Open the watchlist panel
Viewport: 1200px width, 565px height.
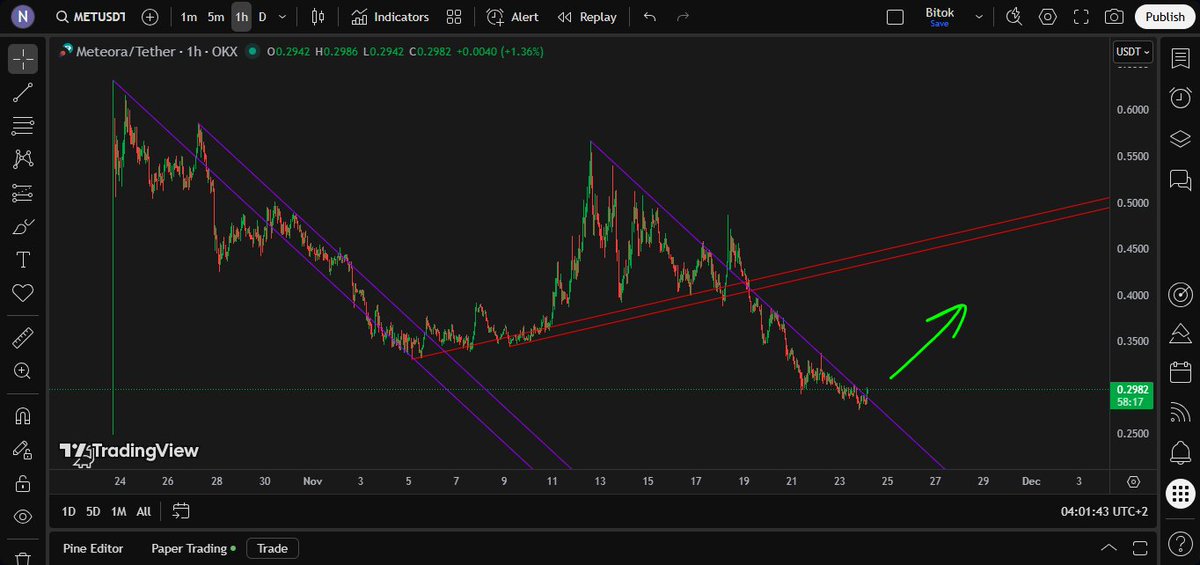point(1180,58)
